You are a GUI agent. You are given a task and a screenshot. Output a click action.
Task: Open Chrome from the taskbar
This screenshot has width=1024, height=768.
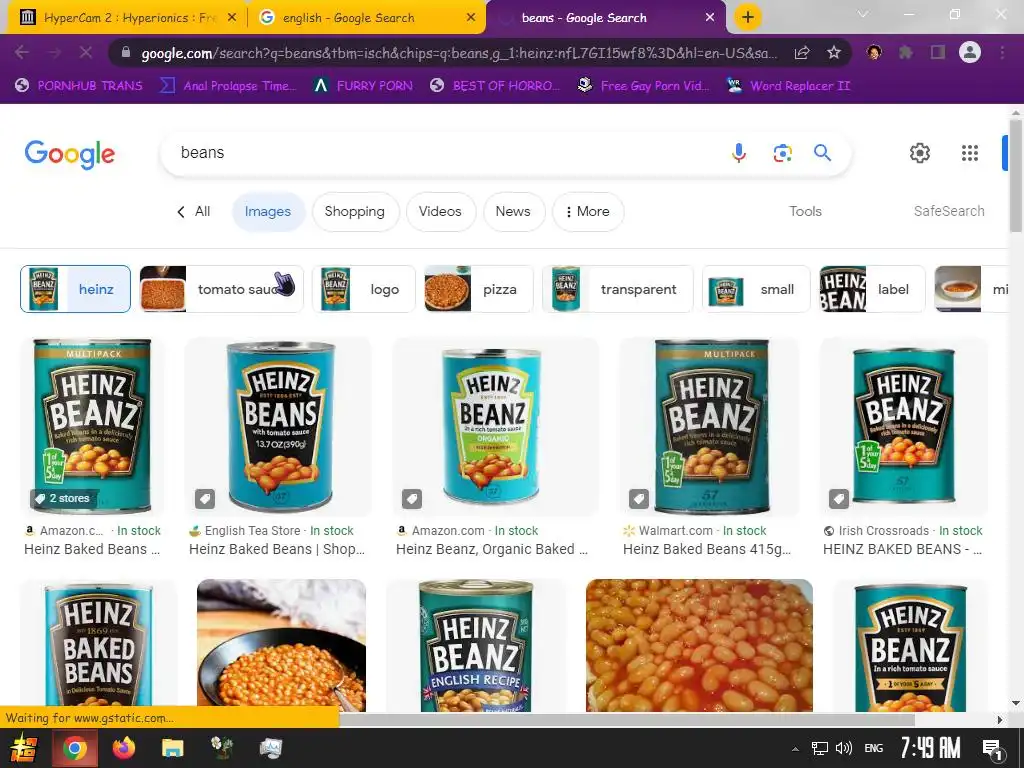coord(74,748)
